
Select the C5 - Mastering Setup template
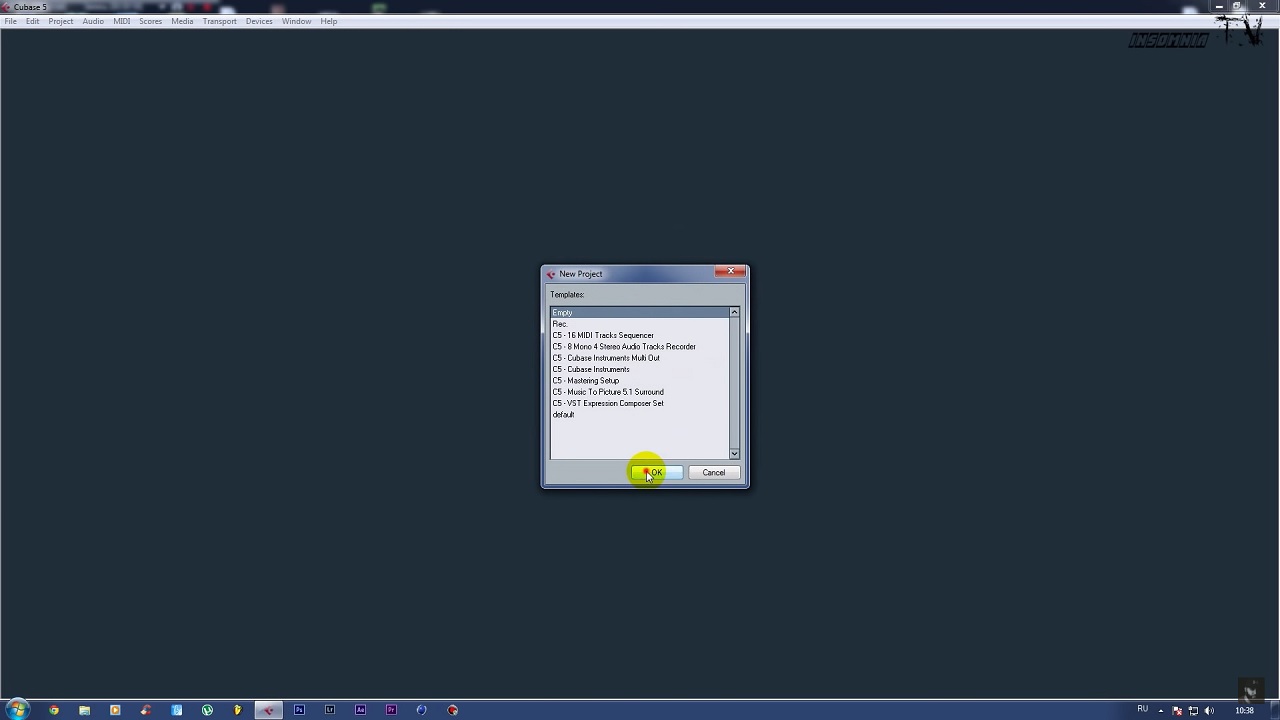586,381
